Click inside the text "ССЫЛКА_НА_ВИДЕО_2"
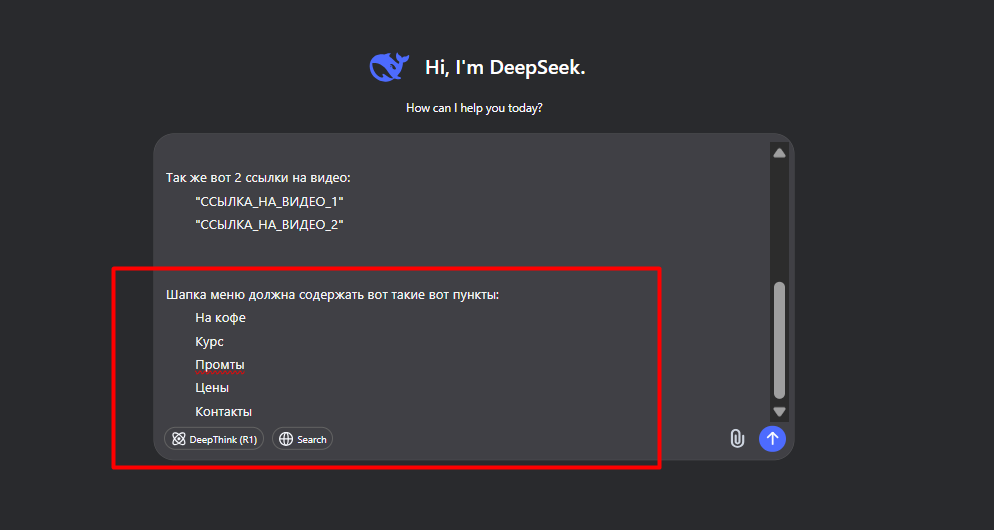The height and width of the screenshot is (530, 994). pyautogui.click(x=269, y=224)
